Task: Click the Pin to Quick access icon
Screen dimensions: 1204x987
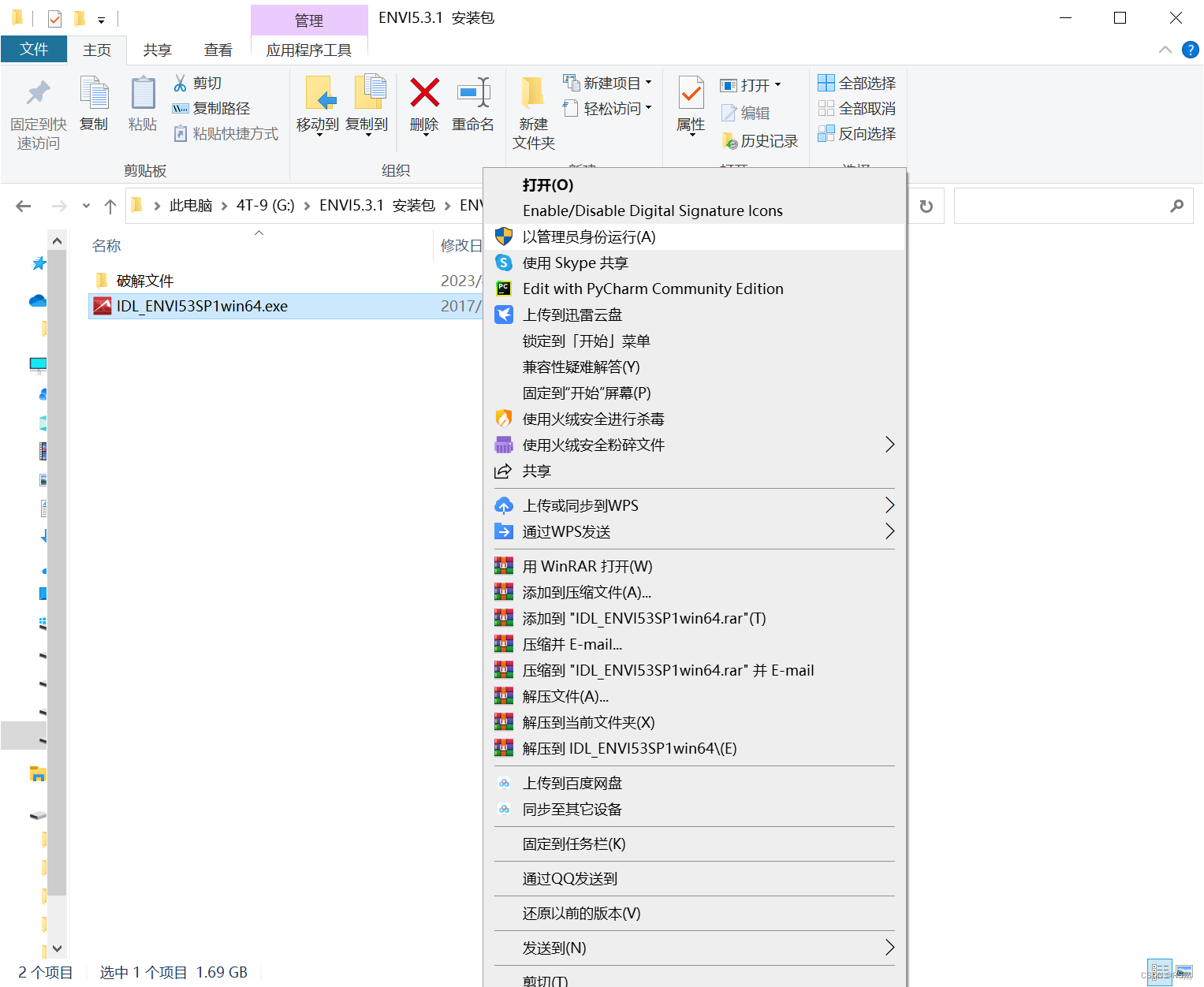Action: (38, 94)
